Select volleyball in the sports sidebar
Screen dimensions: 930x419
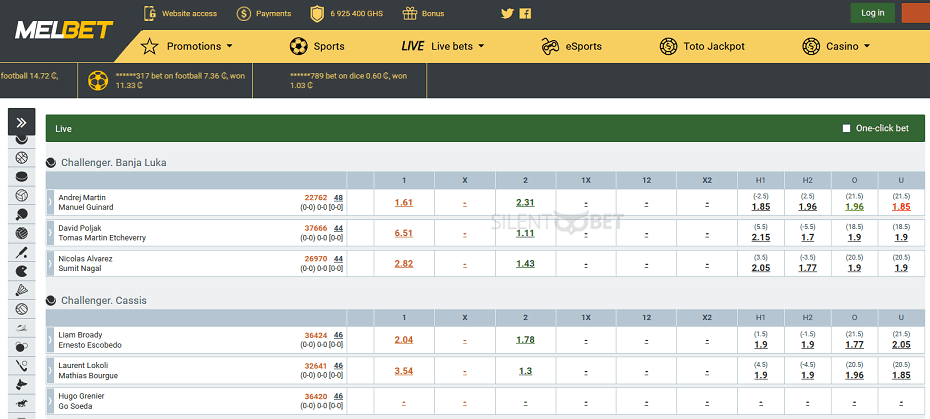pos(21,195)
